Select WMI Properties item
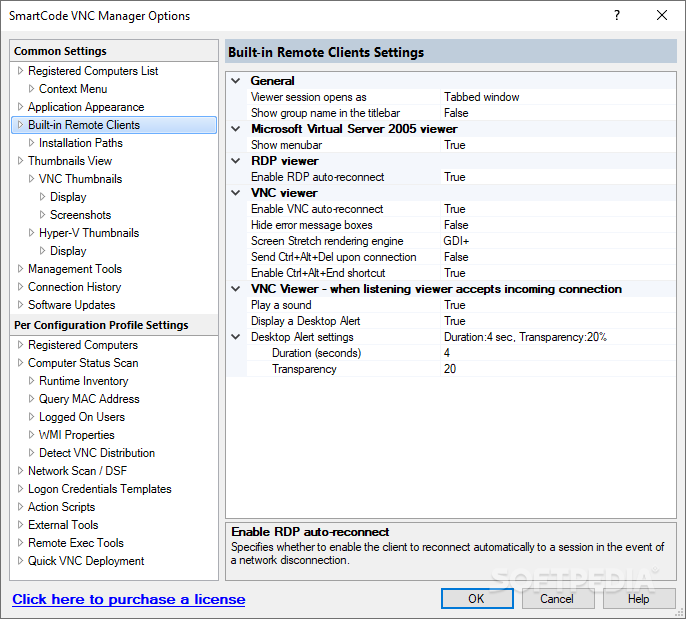686x619 pixels. point(77,434)
